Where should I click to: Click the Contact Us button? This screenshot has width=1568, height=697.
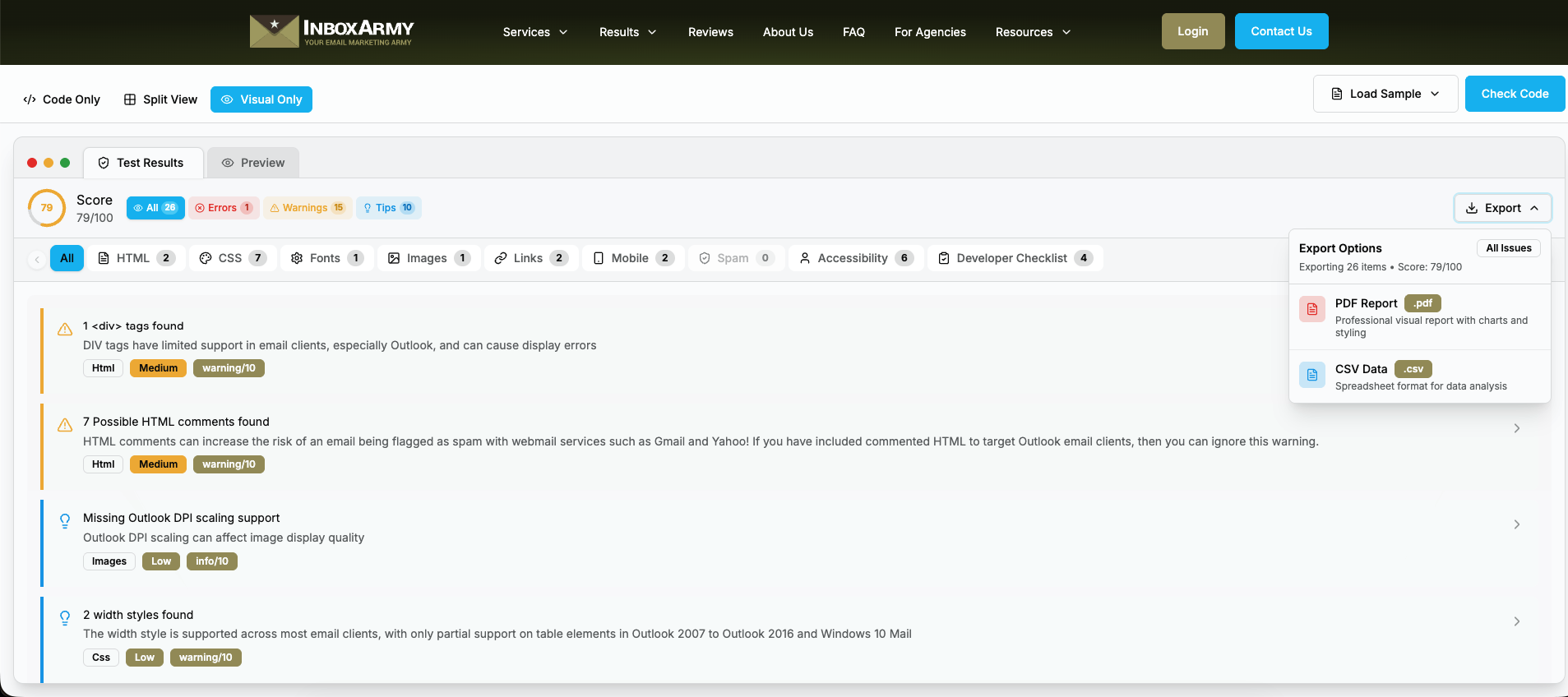tap(1281, 31)
